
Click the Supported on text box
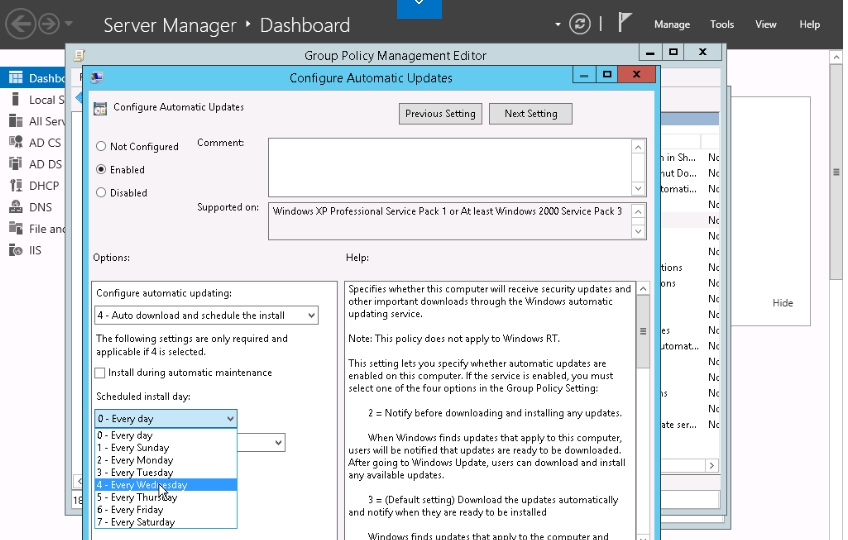449,221
